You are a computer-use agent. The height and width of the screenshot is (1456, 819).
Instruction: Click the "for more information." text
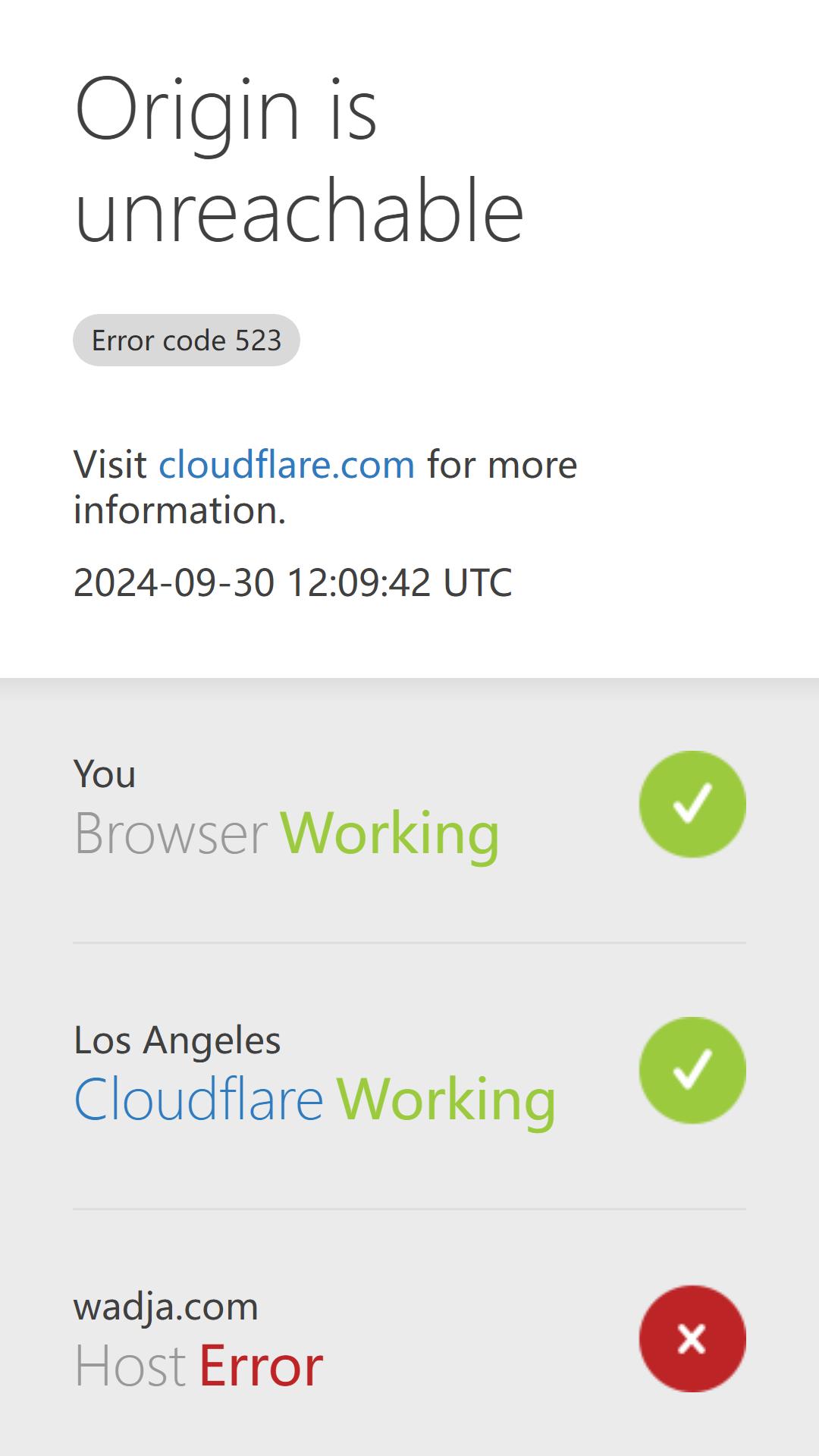click(325, 487)
